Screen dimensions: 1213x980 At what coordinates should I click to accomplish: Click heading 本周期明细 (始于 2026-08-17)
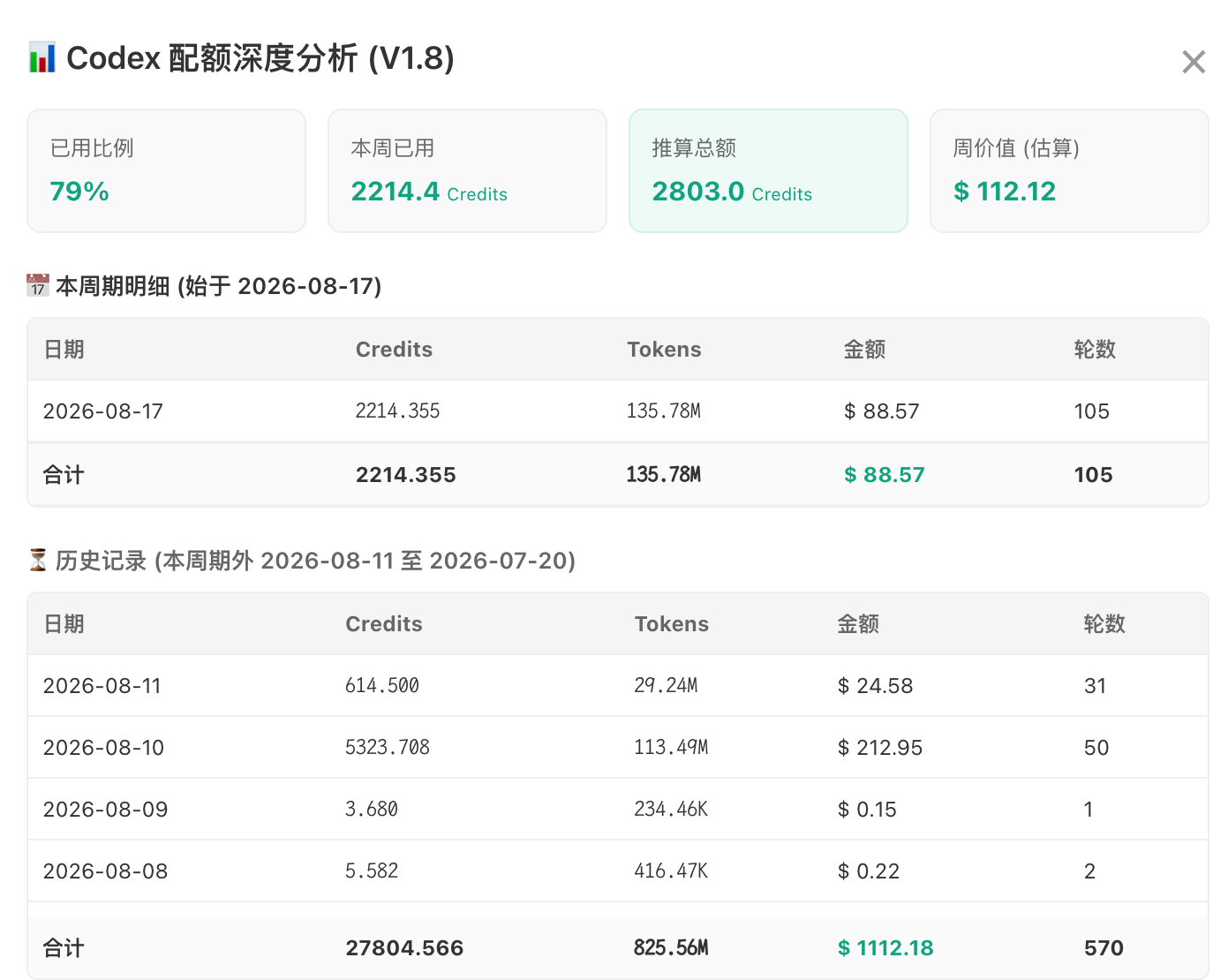tap(218, 286)
